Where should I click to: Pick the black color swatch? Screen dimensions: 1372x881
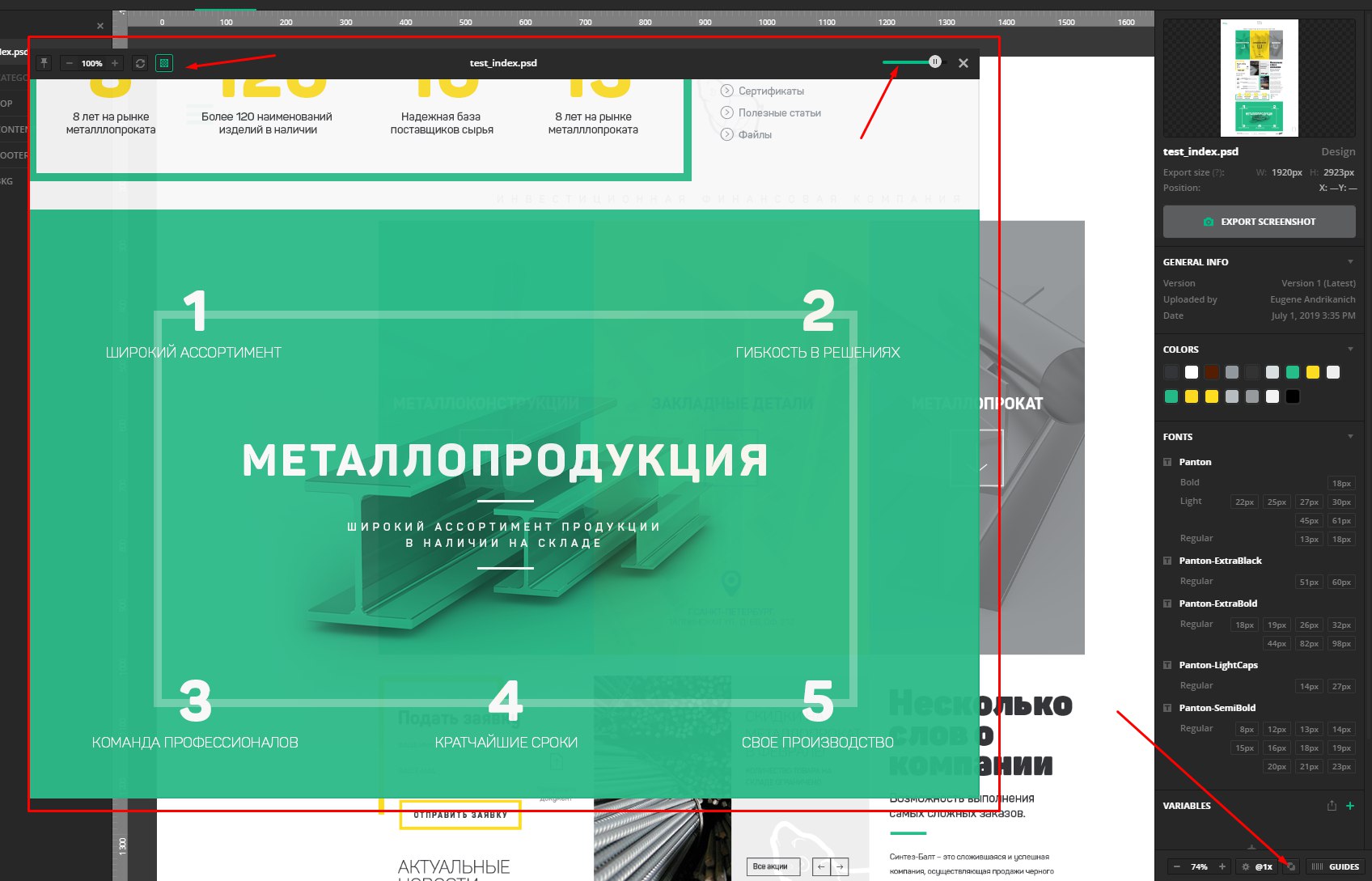tap(1293, 396)
